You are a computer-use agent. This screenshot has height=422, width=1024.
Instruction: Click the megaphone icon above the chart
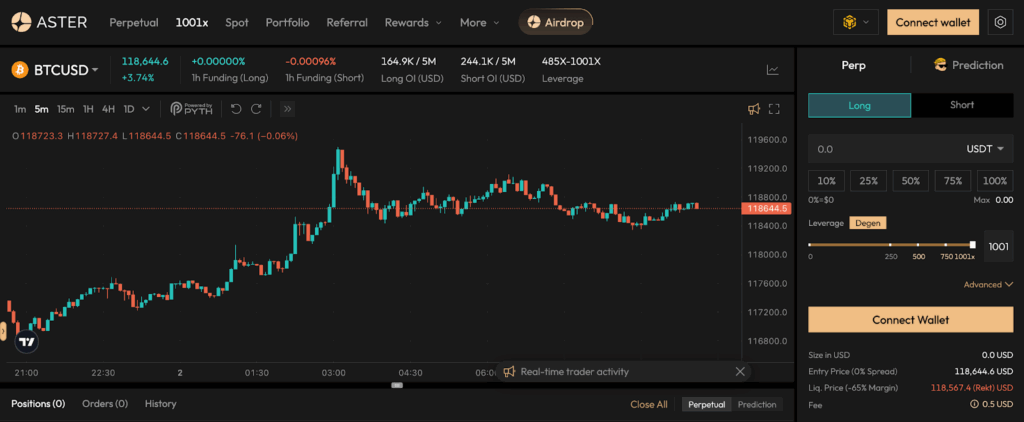tap(754, 109)
